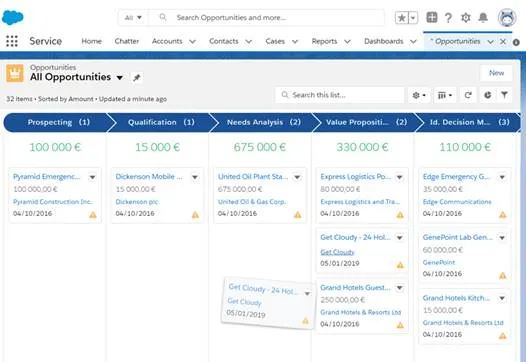Open Edge Communications account link

click(x=457, y=202)
